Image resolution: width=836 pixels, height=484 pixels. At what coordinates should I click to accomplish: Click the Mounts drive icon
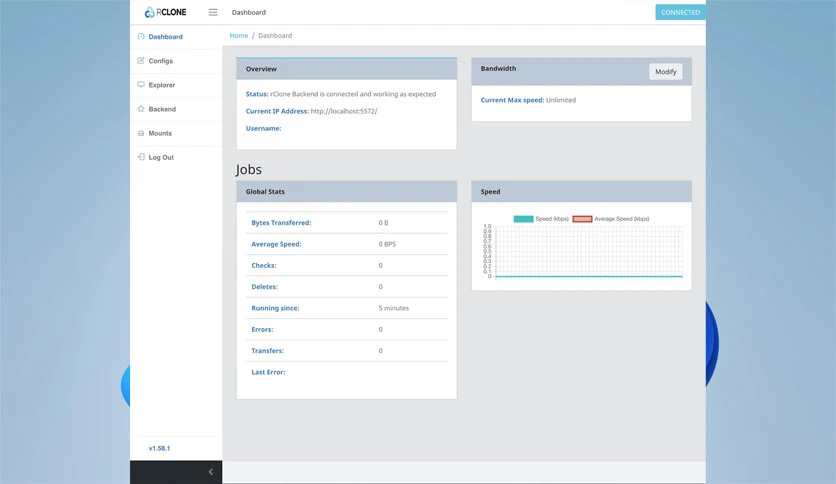click(141, 133)
